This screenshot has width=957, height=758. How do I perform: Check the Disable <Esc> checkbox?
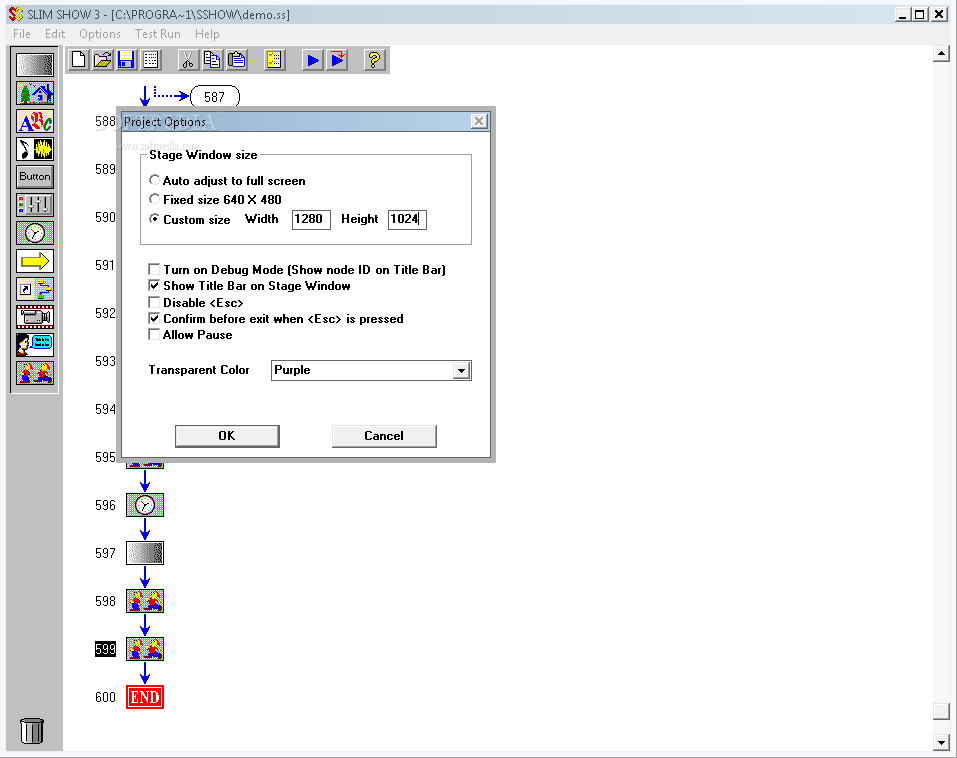(154, 302)
